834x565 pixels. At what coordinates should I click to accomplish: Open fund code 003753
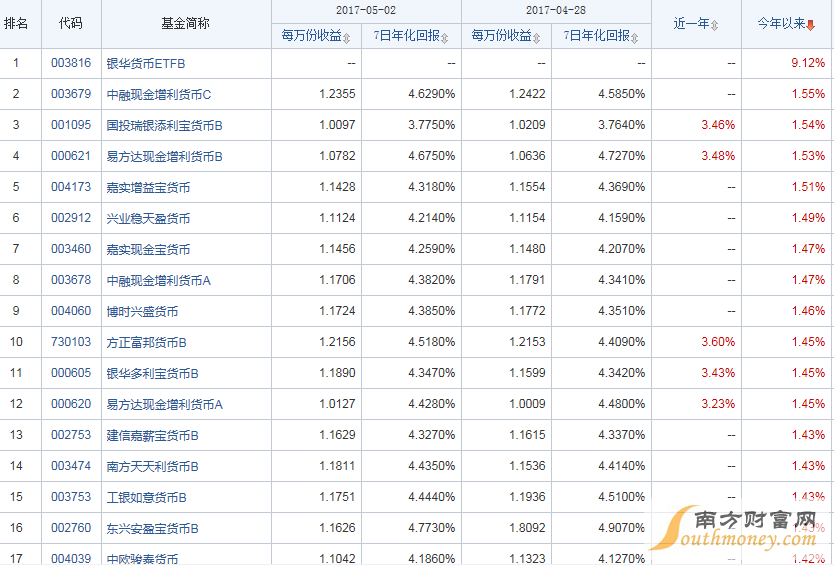pos(71,496)
